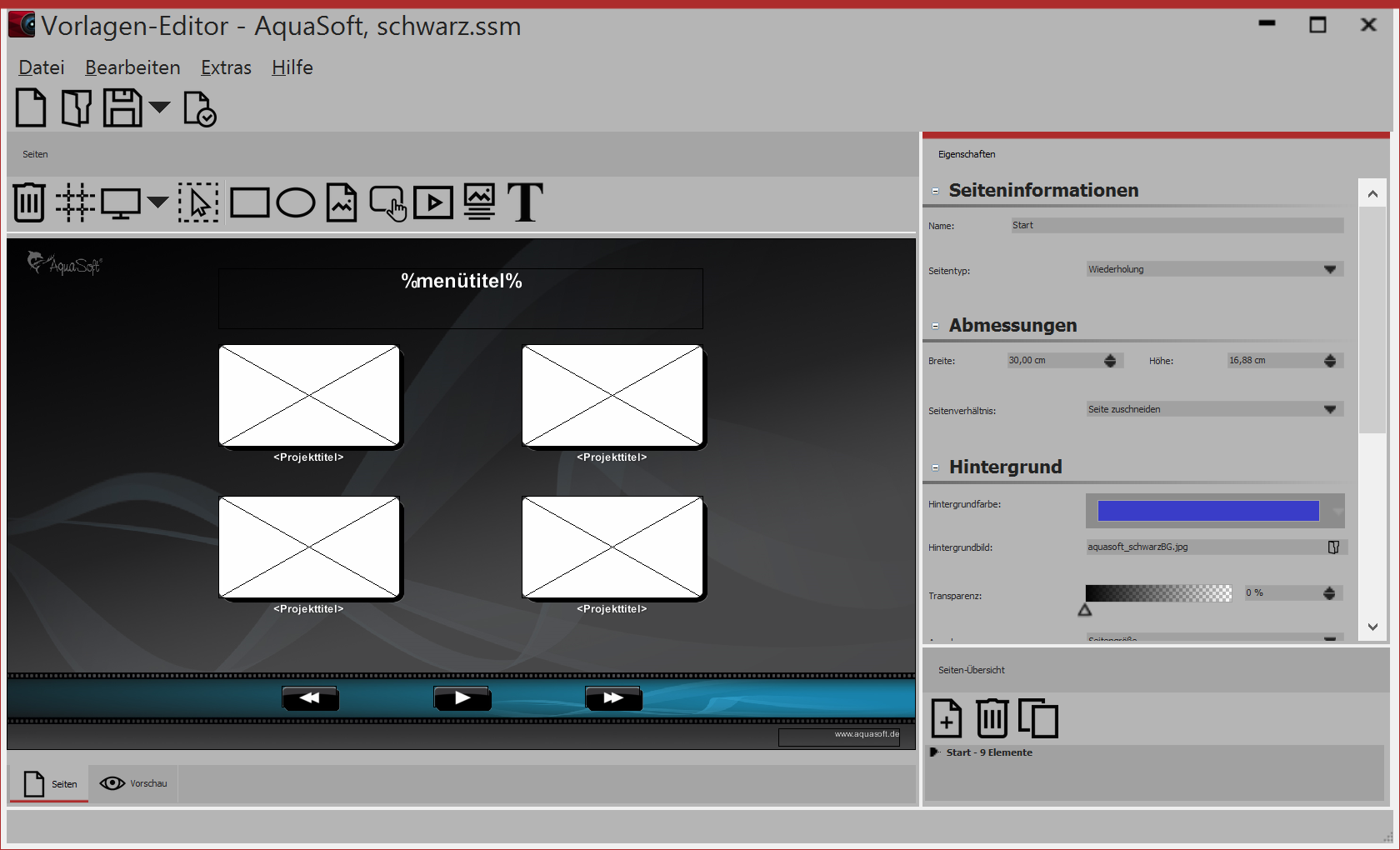
Task: Select the Ellipse drawing tool
Action: point(296,202)
